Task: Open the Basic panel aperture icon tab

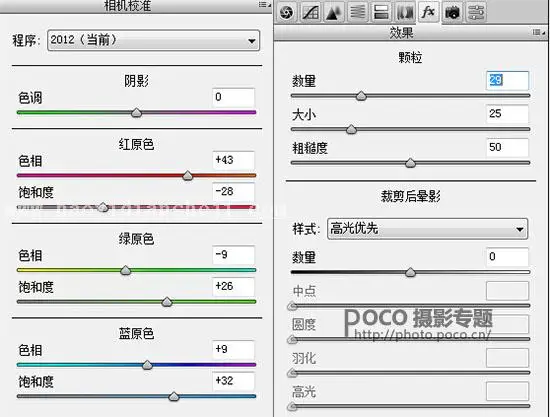Action: pos(287,12)
